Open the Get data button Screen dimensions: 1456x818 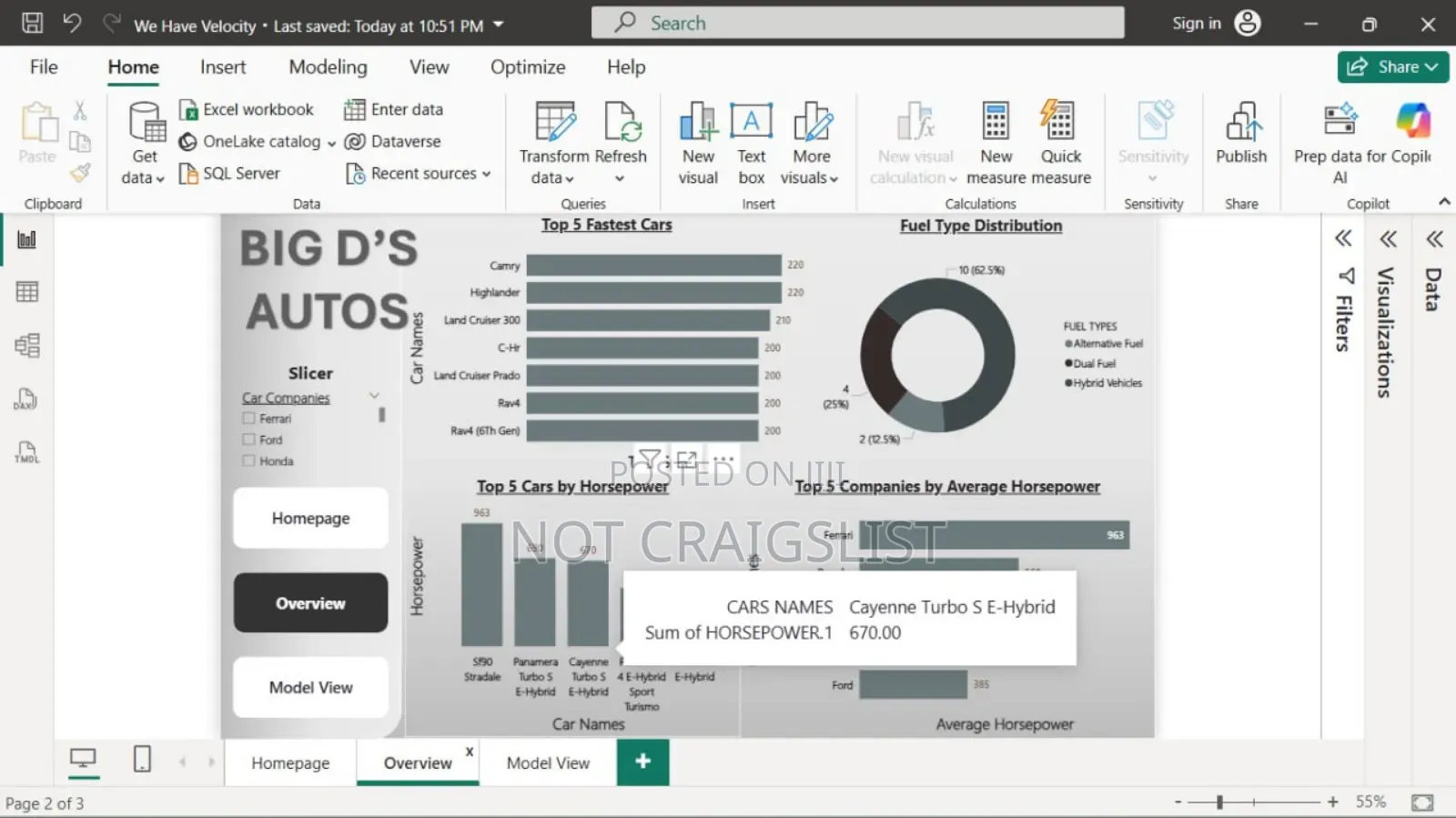pos(145,143)
